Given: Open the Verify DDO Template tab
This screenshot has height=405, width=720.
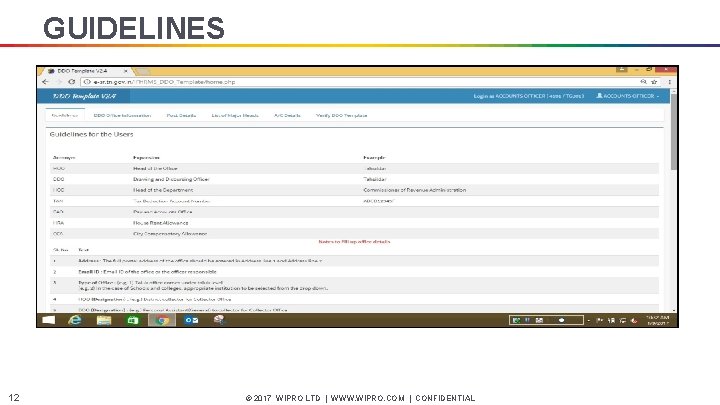Looking at the screenshot, I should tap(342, 115).
